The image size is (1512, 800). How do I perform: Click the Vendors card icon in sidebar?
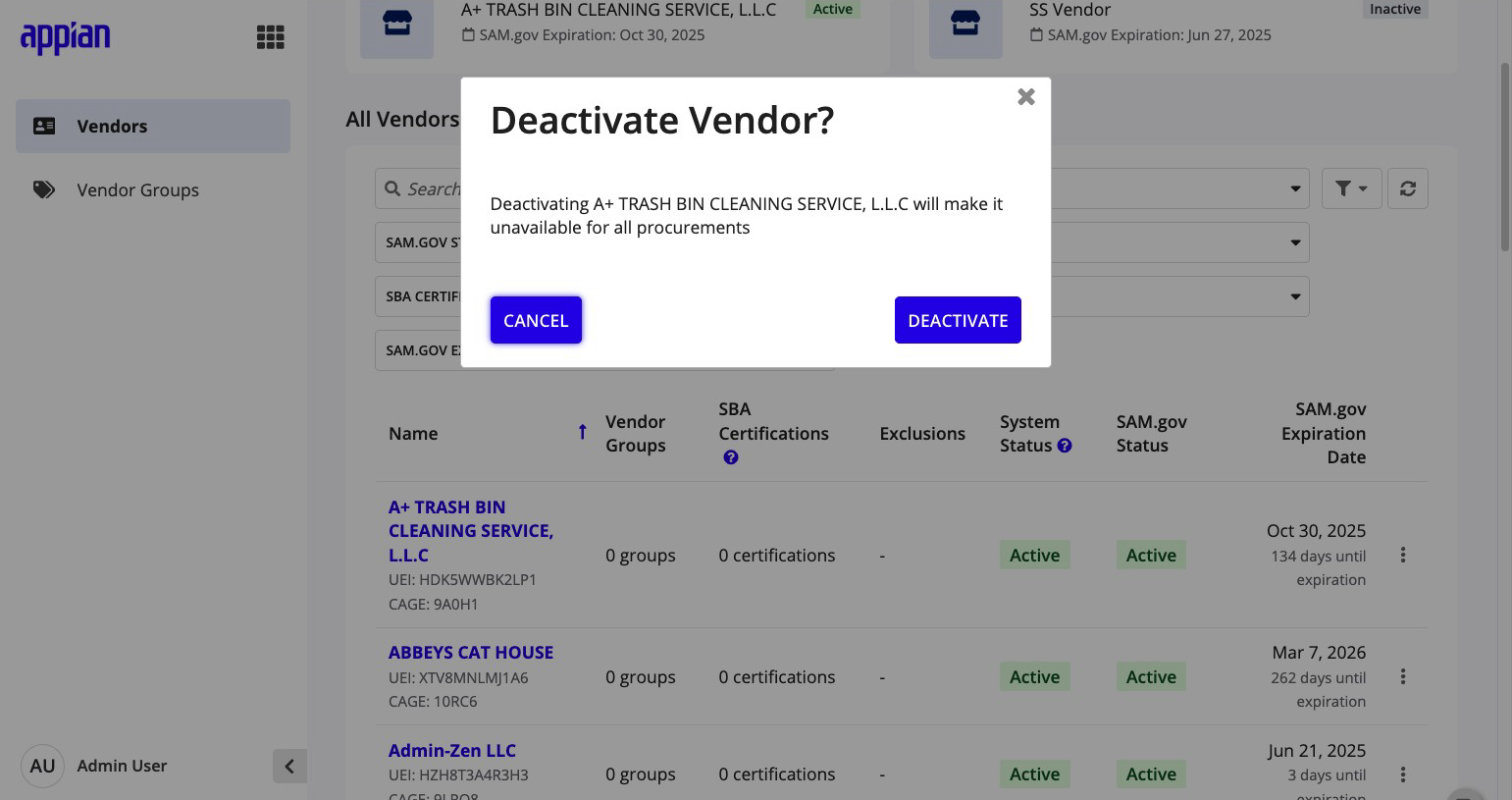44,126
